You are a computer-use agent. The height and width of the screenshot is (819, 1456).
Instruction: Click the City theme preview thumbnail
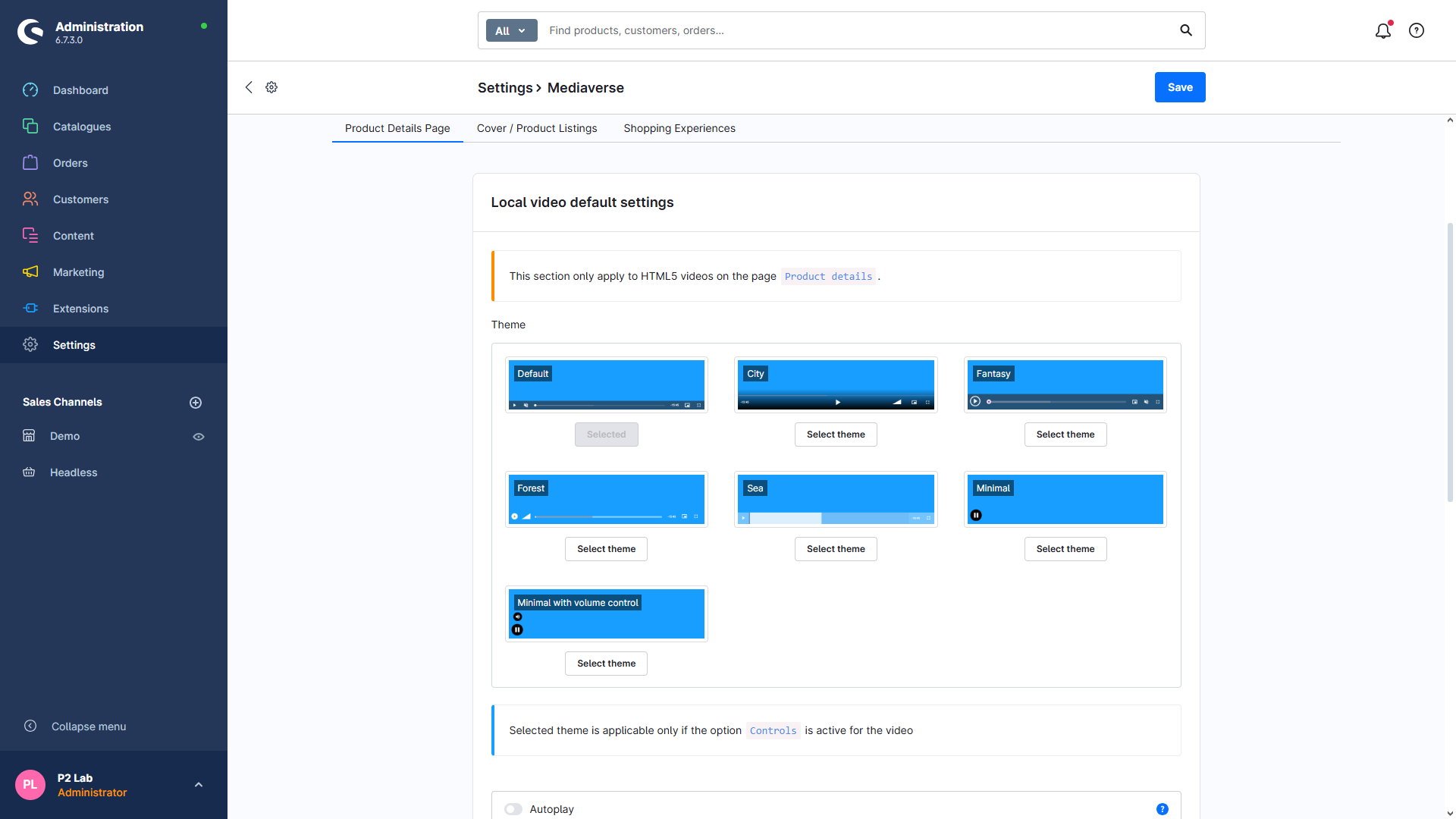(x=836, y=385)
